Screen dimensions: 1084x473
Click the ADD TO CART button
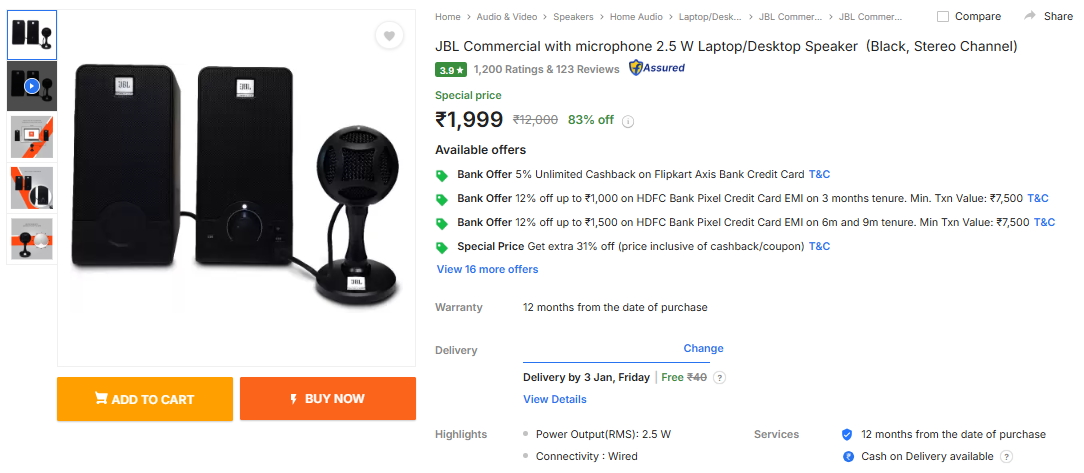click(x=144, y=398)
